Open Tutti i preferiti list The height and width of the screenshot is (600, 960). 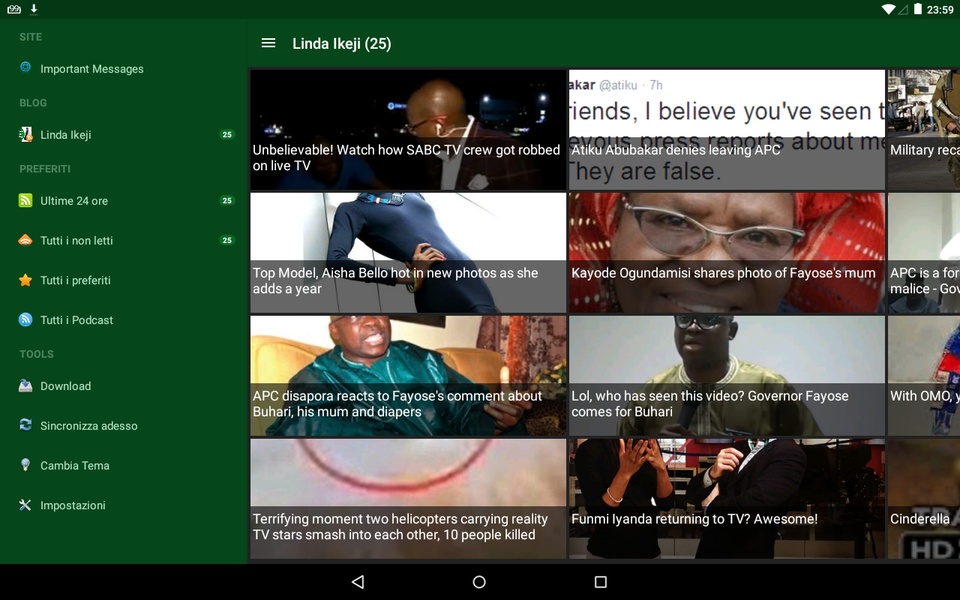[124, 280]
